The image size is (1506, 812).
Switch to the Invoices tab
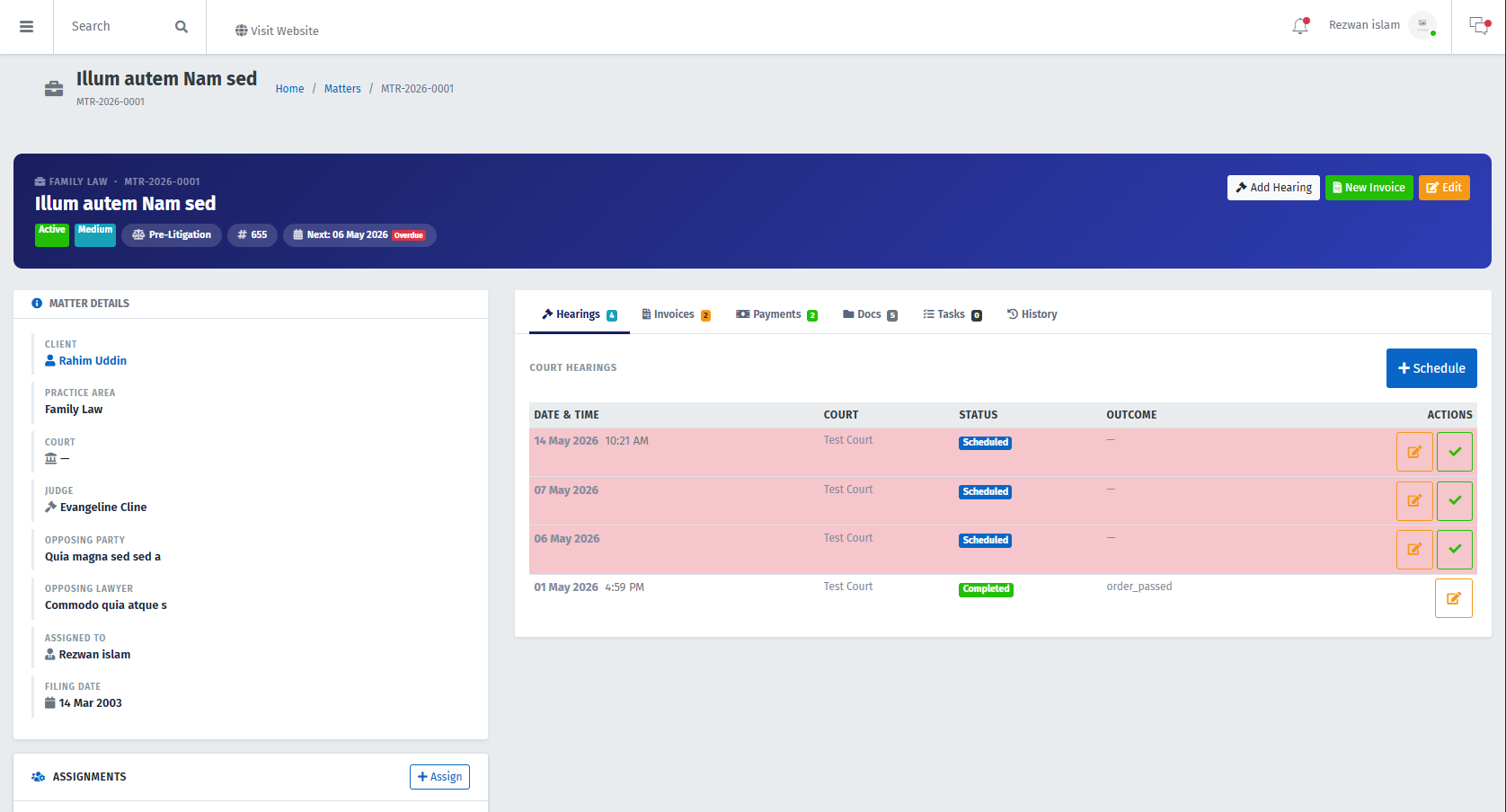(x=677, y=314)
